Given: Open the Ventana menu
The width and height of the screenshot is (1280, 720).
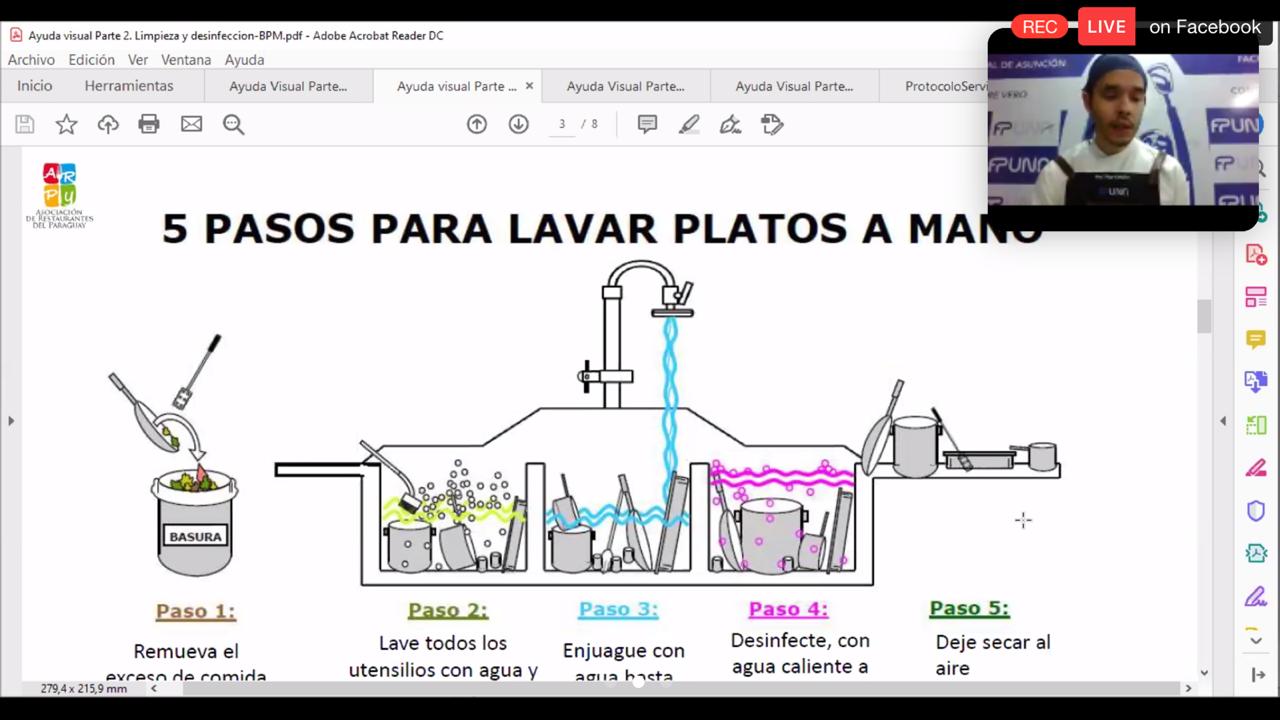Looking at the screenshot, I should click(x=186, y=60).
